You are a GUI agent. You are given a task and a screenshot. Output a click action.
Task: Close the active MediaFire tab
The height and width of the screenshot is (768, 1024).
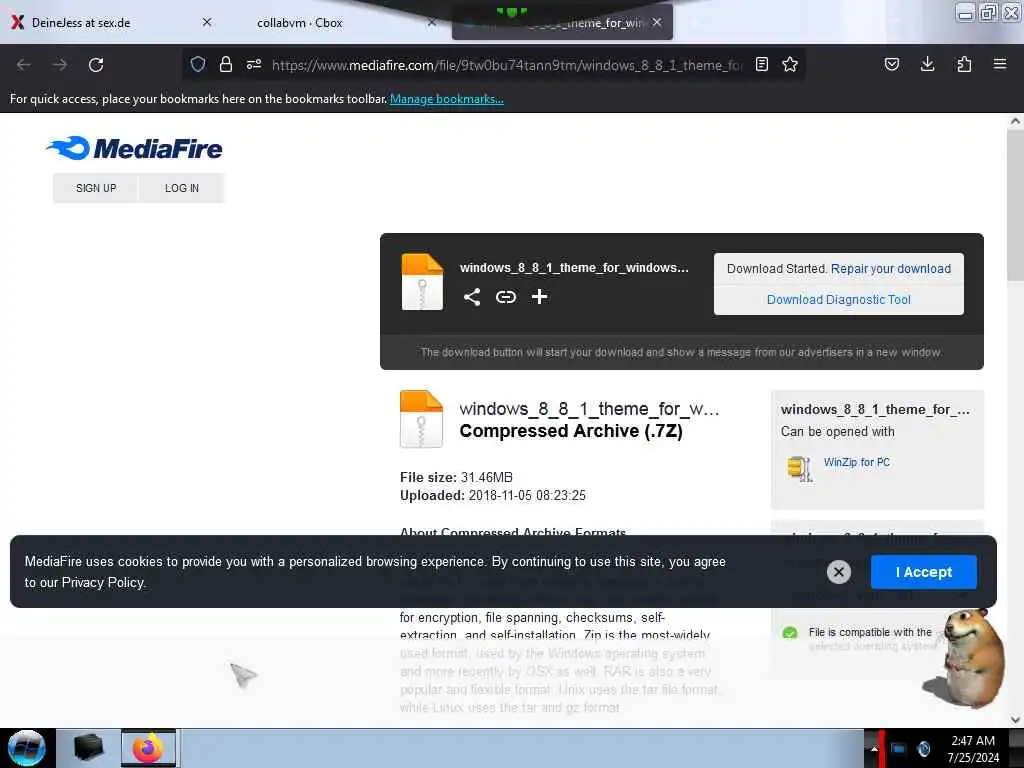coord(657,22)
